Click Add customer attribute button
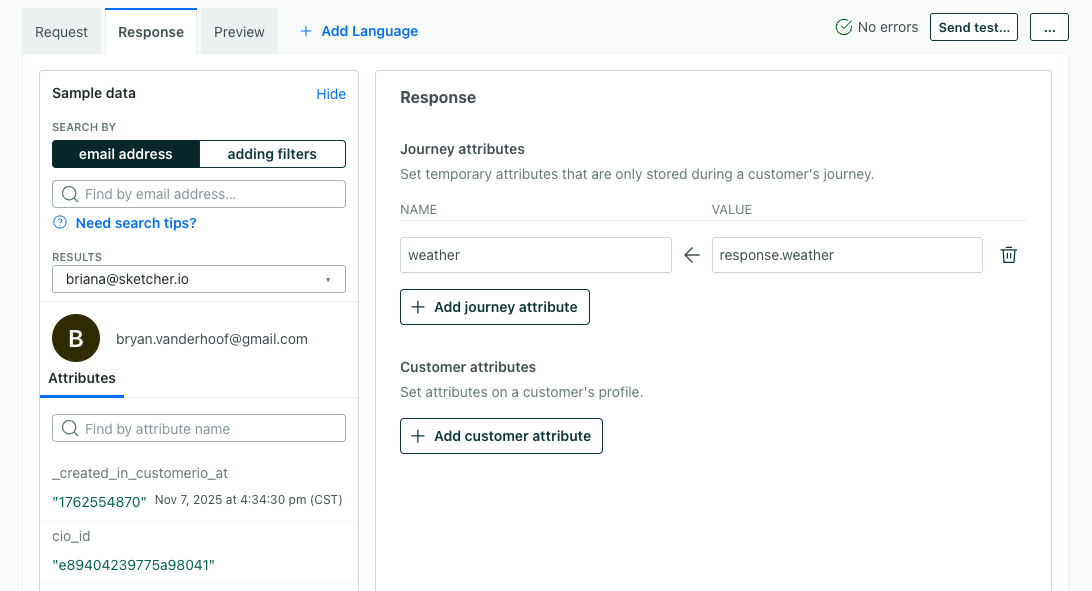This screenshot has width=1092, height=591. pyautogui.click(x=501, y=436)
